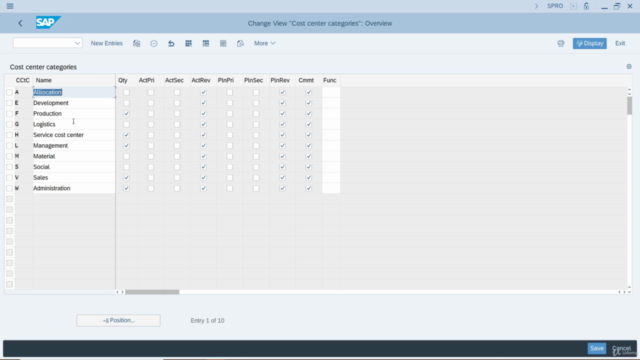Click the new session icon next to SPRO
The height and width of the screenshot is (360, 640).
pos(573,6)
